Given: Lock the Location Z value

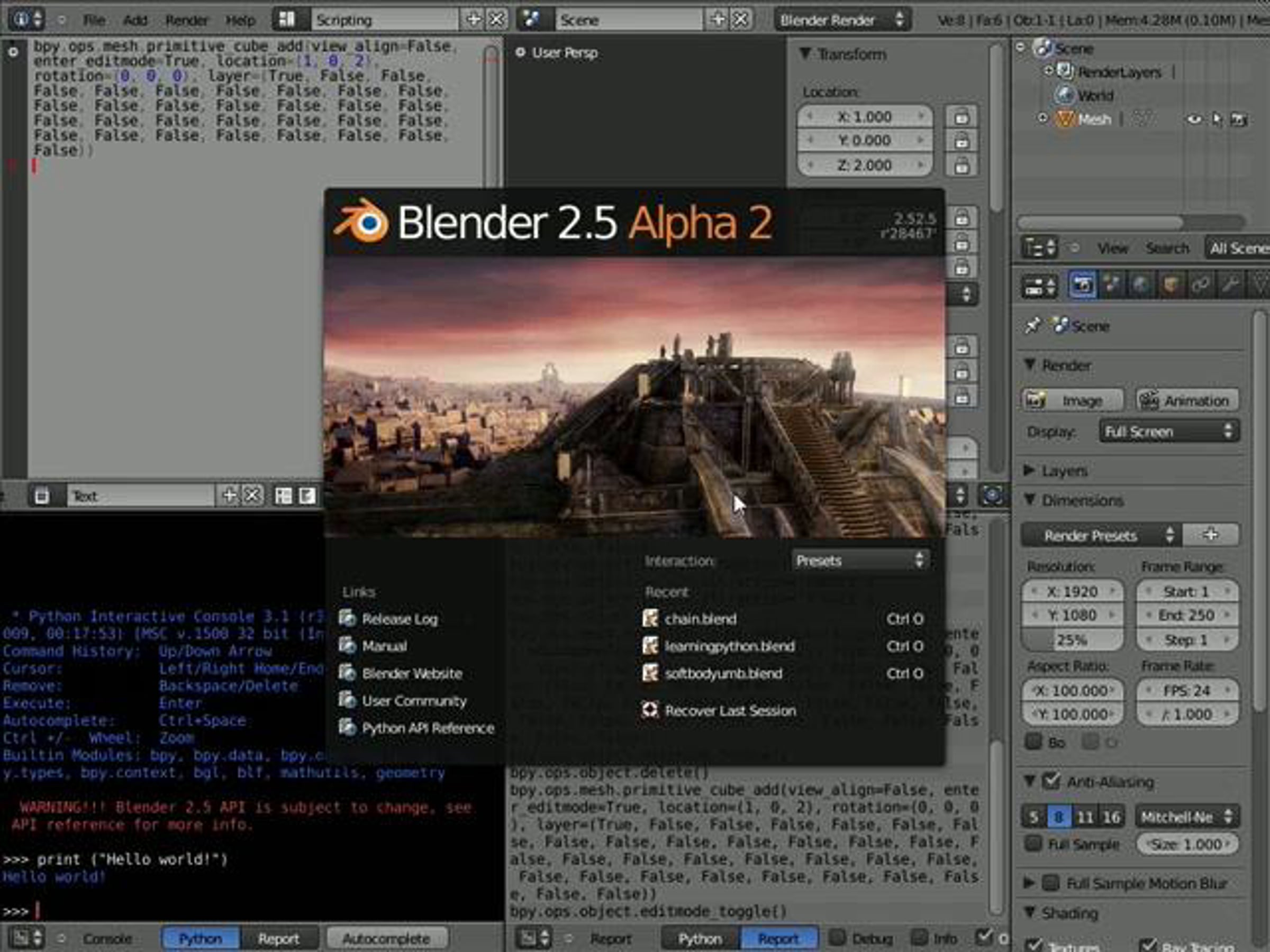Looking at the screenshot, I should point(961,166).
